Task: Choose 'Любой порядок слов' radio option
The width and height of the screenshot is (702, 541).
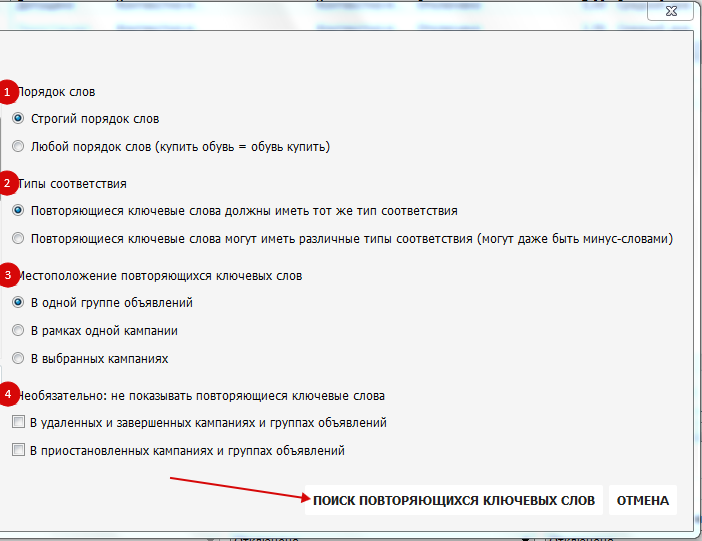Action: point(18,146)
